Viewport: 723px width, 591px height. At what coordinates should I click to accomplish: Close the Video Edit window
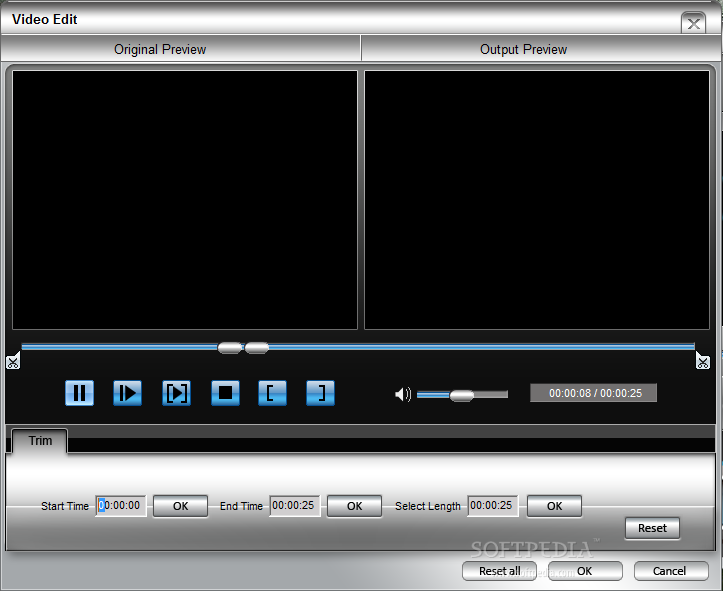[693, 23]
